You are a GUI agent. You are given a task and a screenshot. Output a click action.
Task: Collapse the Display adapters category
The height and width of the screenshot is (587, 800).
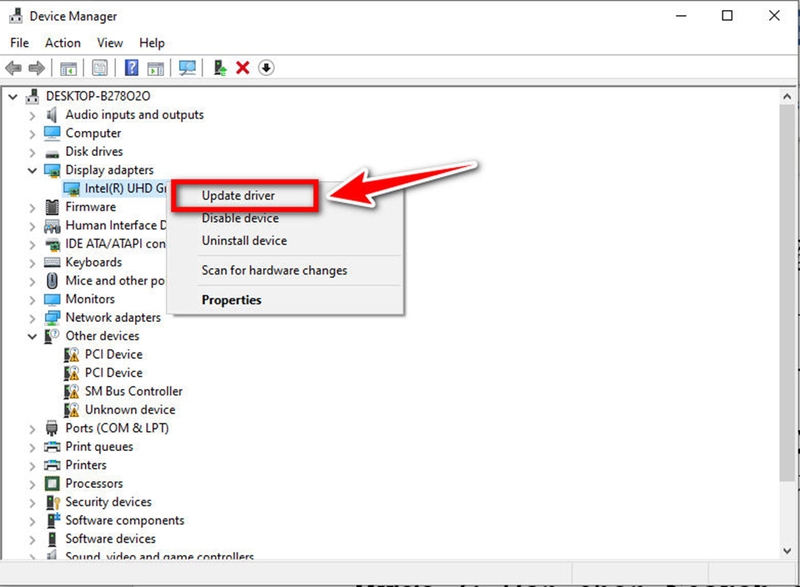(x=31, y=170)
